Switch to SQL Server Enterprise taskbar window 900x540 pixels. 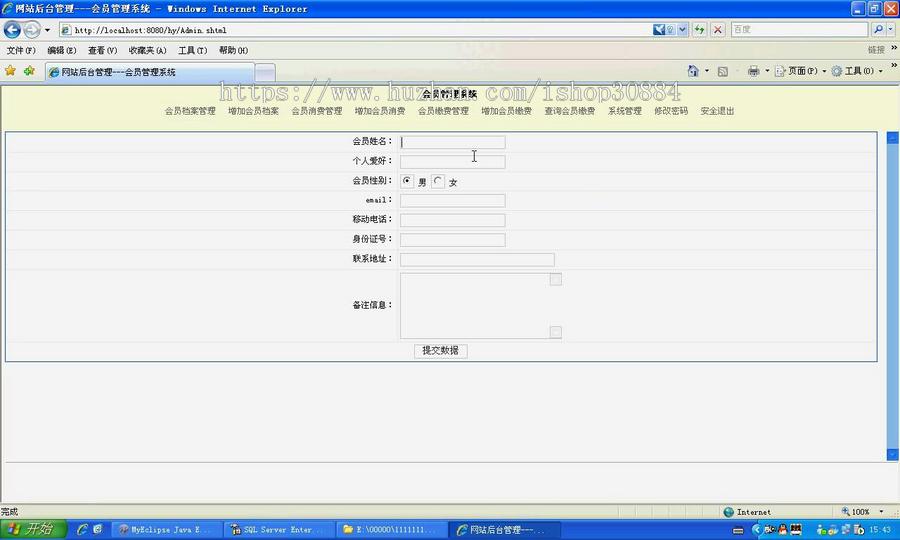278,530
